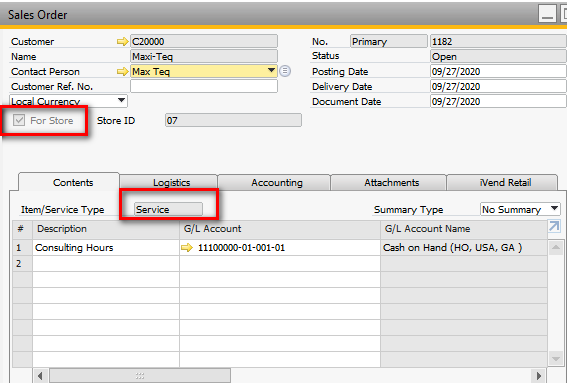Click row number 2 header

22,264
